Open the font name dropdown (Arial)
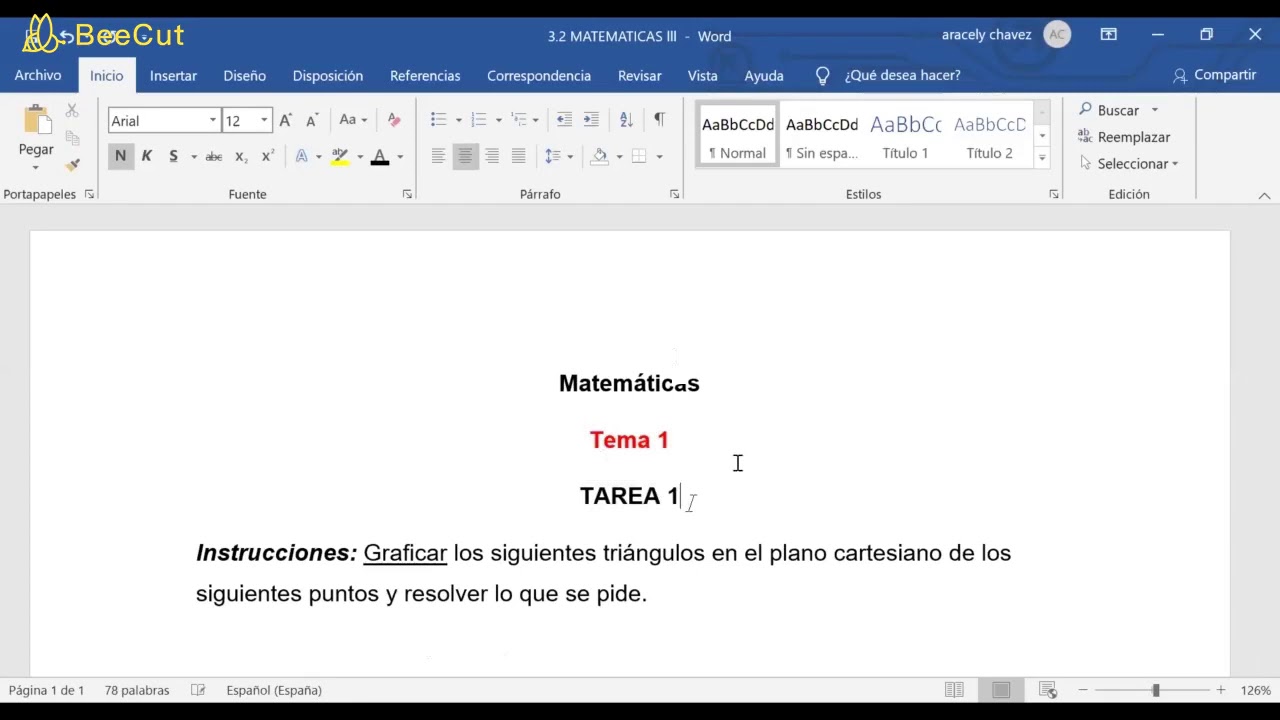 click(213, 120)
